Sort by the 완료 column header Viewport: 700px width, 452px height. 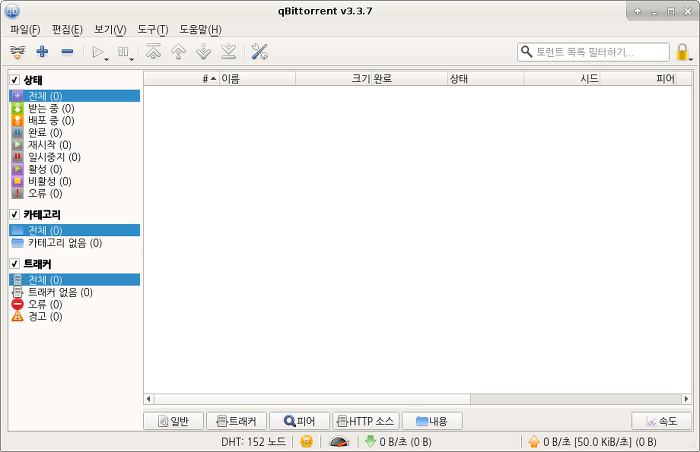point(410,79)
